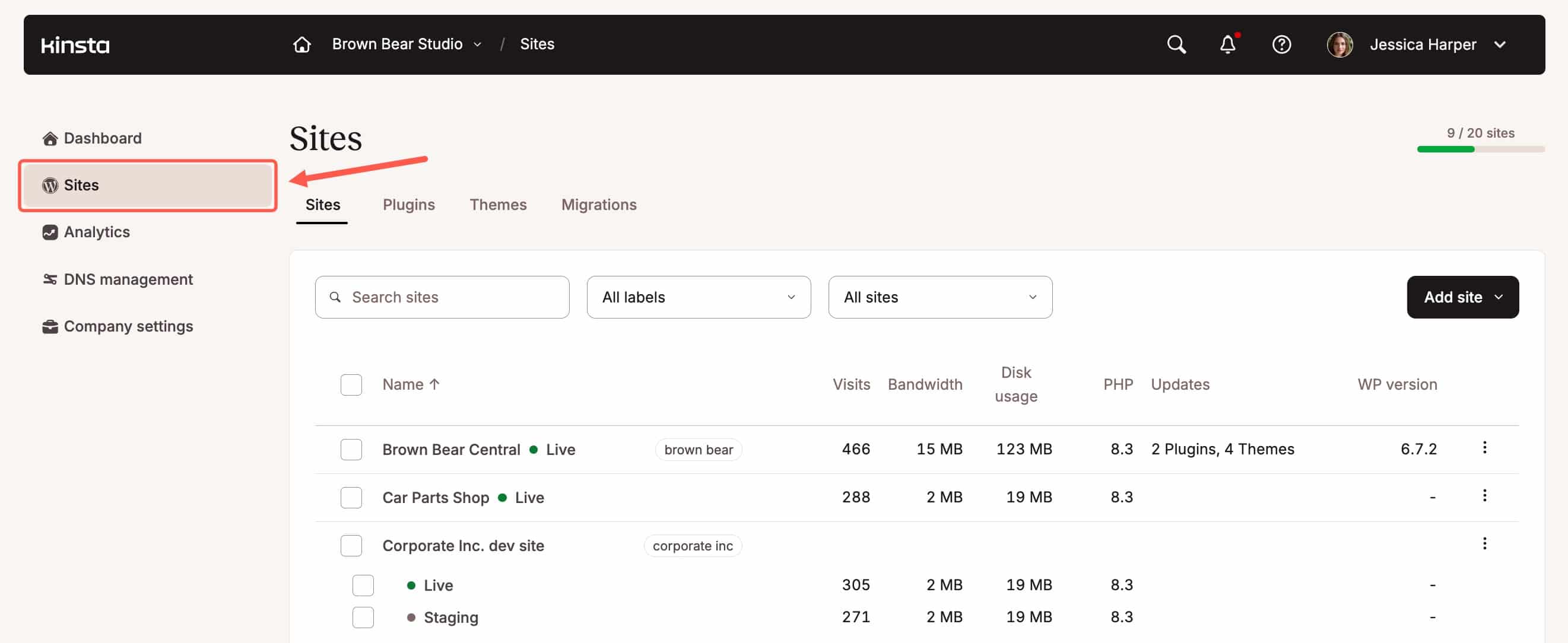Click the Kinsta logo
Screen dimensions: 1568x643
tap(75, 45)
